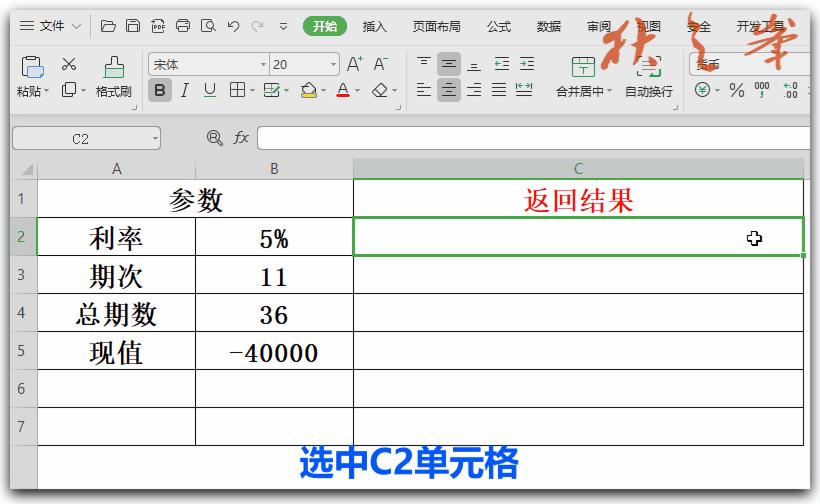Switch to the 数据 tab

click(x=549, y=26)
